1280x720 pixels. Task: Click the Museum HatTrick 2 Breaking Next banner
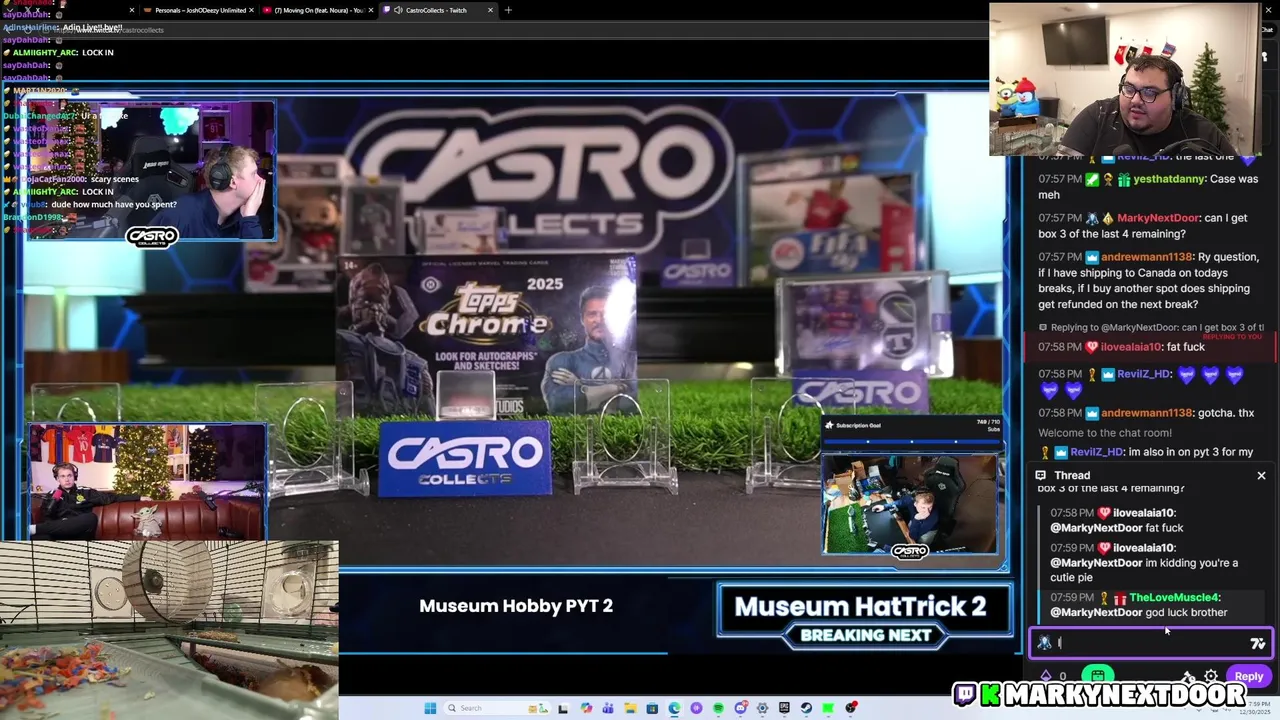865,616
